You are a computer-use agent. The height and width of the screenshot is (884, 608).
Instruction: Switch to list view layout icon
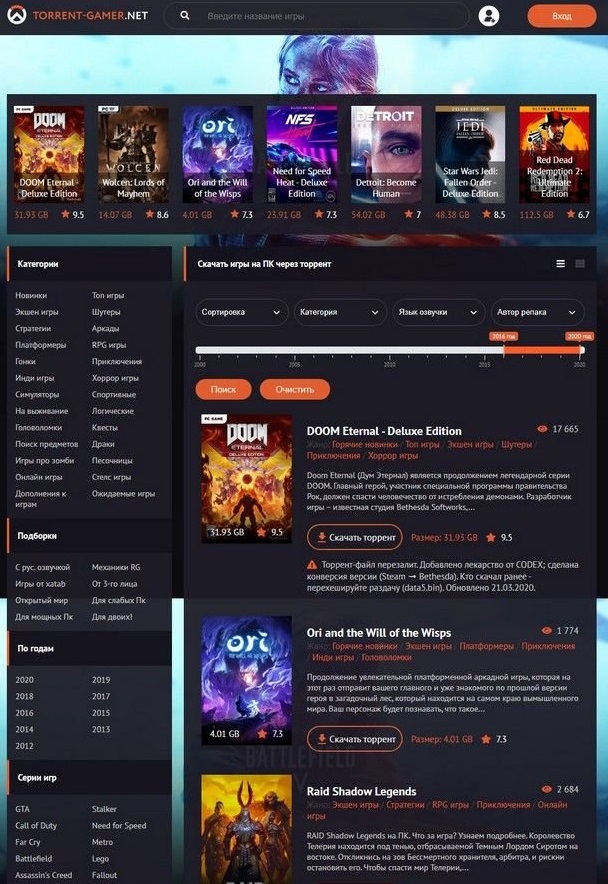[561, 264]
